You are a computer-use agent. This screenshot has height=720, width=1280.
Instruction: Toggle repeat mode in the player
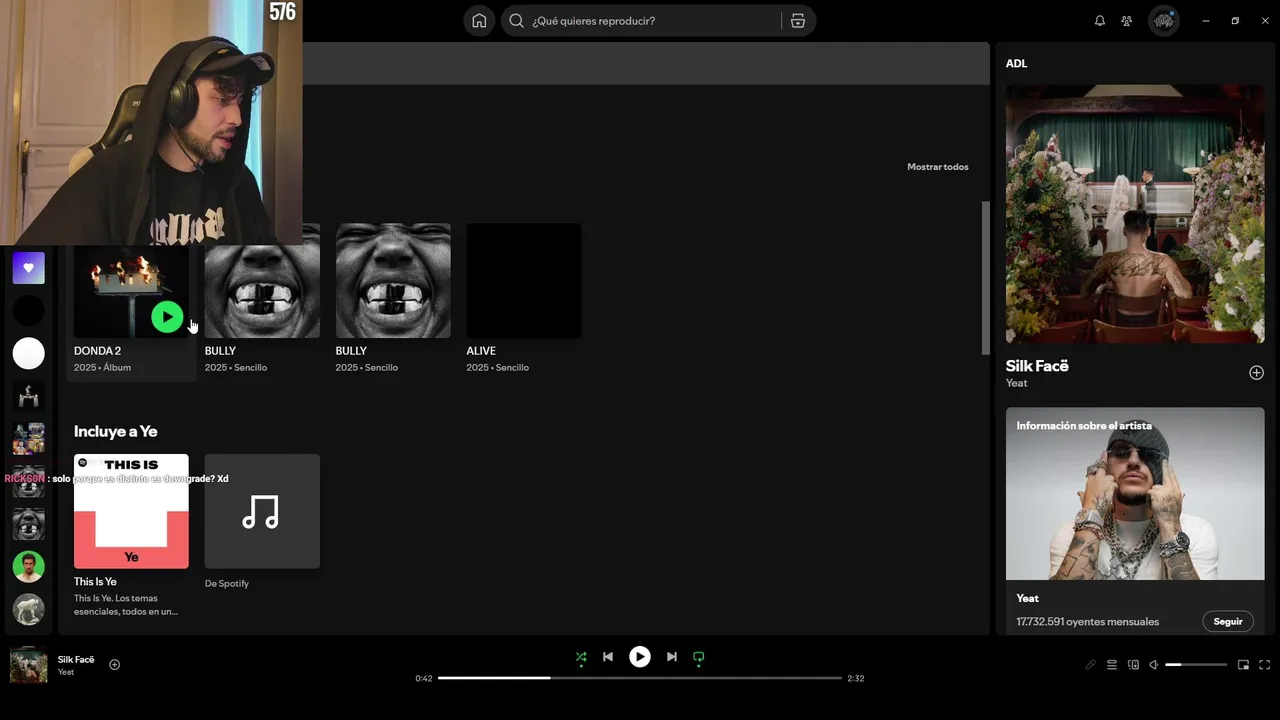click(x=699, y=657)
